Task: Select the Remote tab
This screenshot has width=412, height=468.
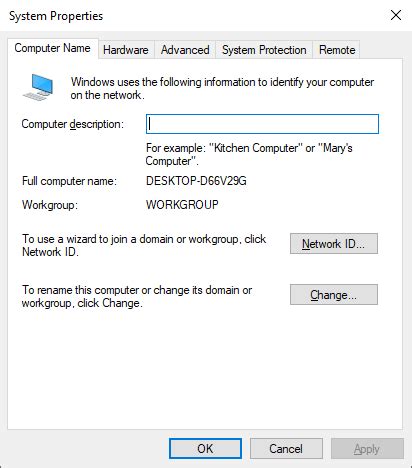Action: pos(337,50)
